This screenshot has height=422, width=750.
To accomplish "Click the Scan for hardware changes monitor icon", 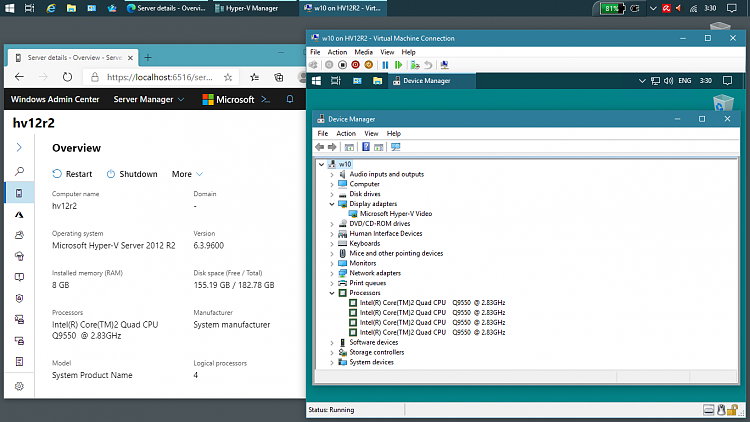I will (395, 147).
